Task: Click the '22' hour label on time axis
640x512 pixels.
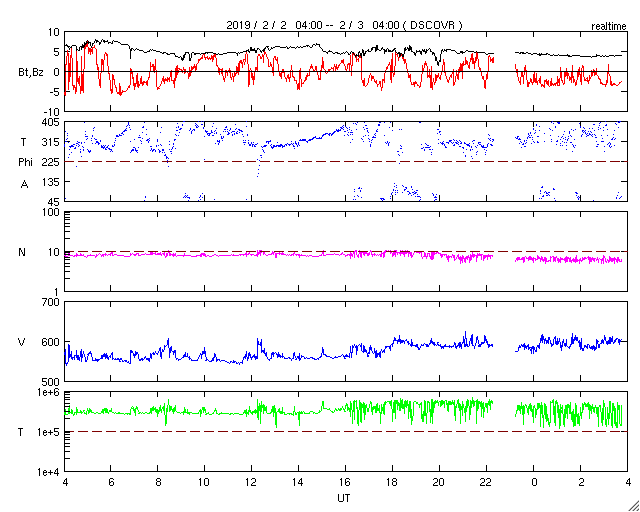Action: 486,483
